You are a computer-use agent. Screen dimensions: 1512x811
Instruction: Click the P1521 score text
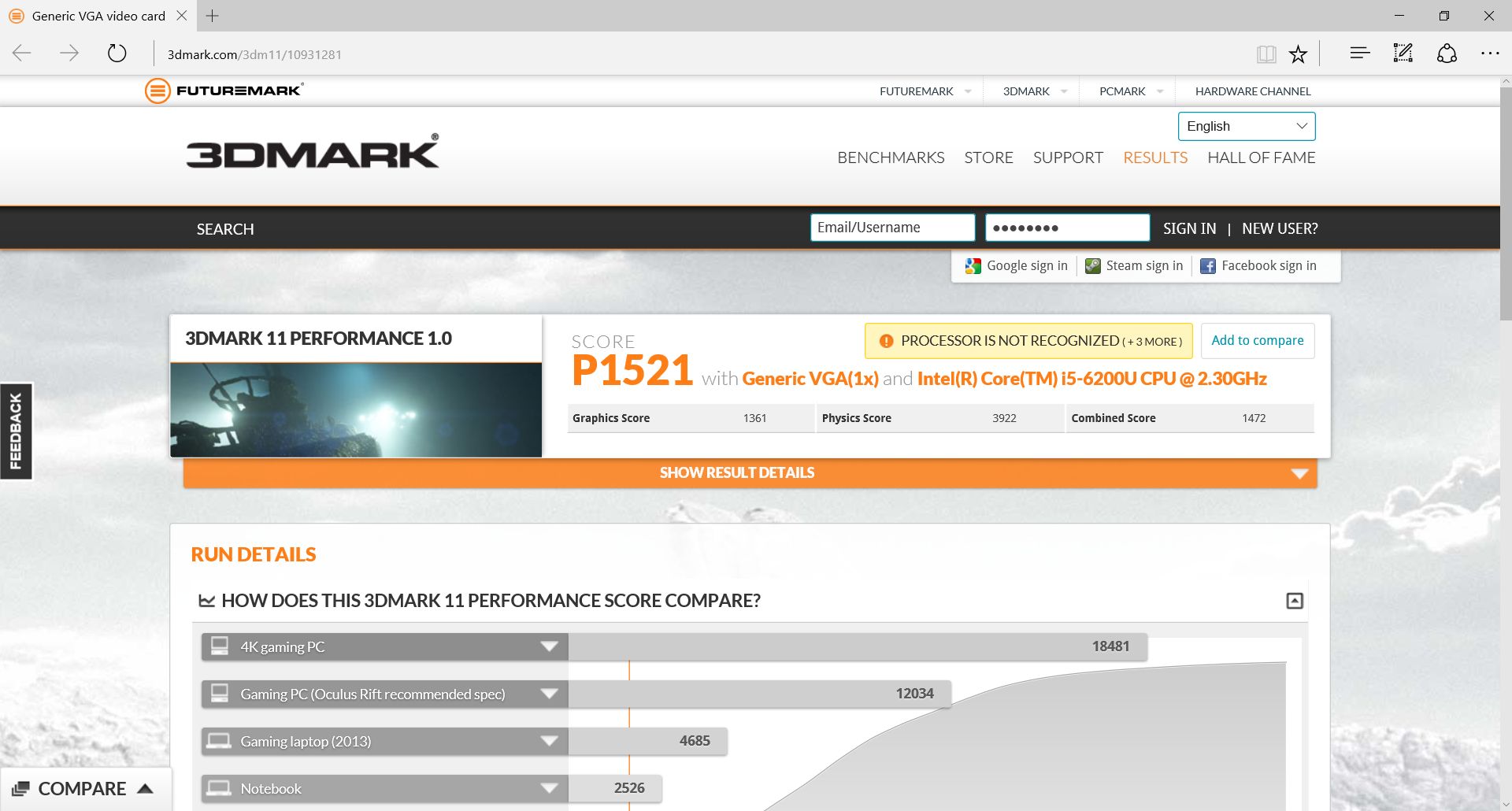(632, 370)
